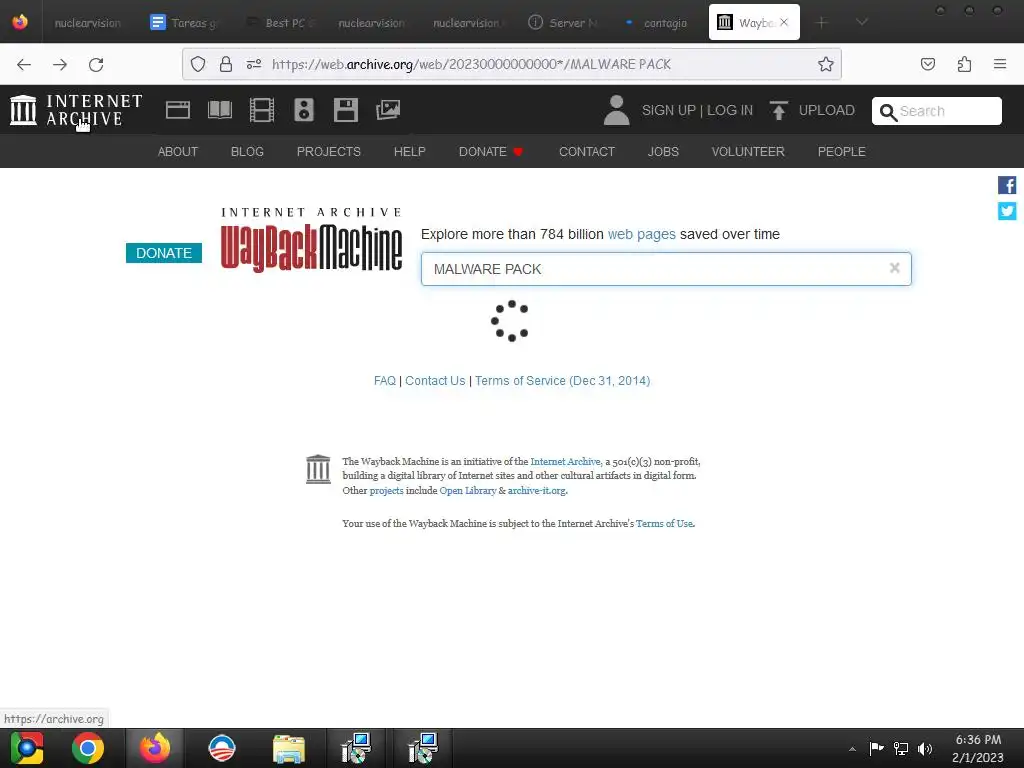Open the ABOUT menu item
The width and height of the screenshot is (1024, 768).
(178, 152)
